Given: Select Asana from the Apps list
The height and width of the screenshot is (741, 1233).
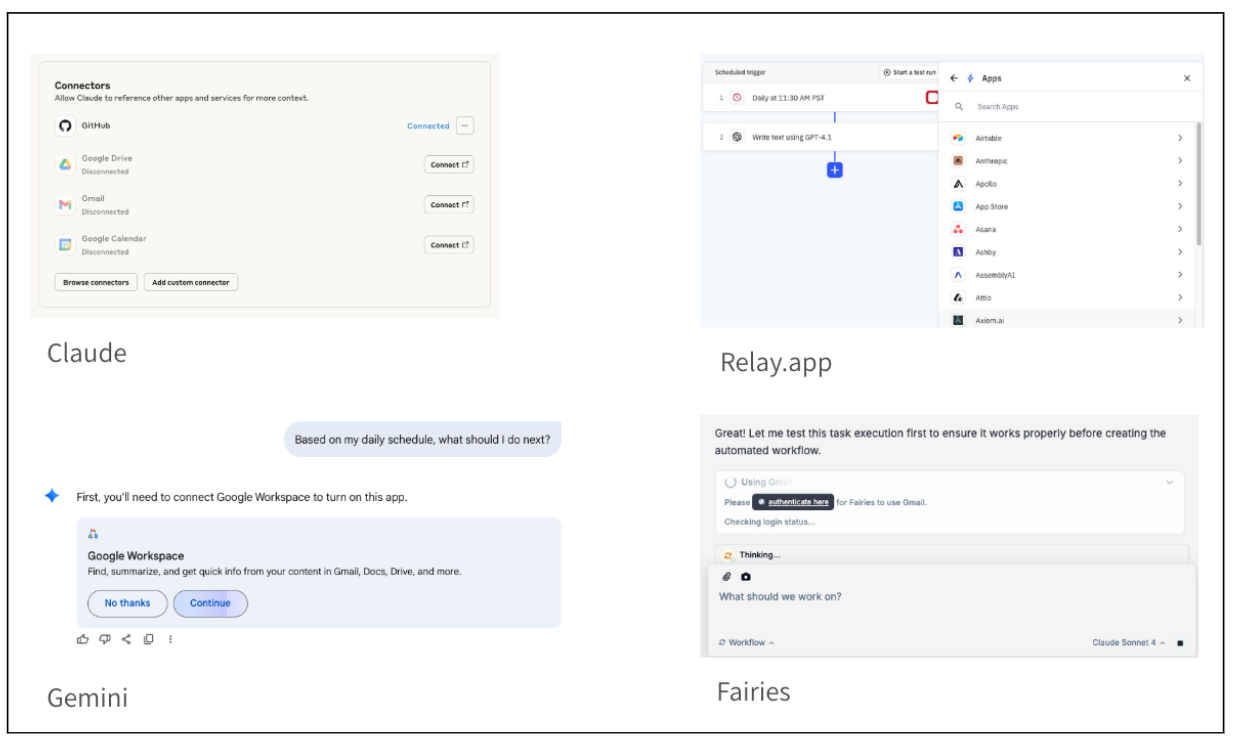Looking at the screenshot, I should pyautogui.click(x=987, y=229).
